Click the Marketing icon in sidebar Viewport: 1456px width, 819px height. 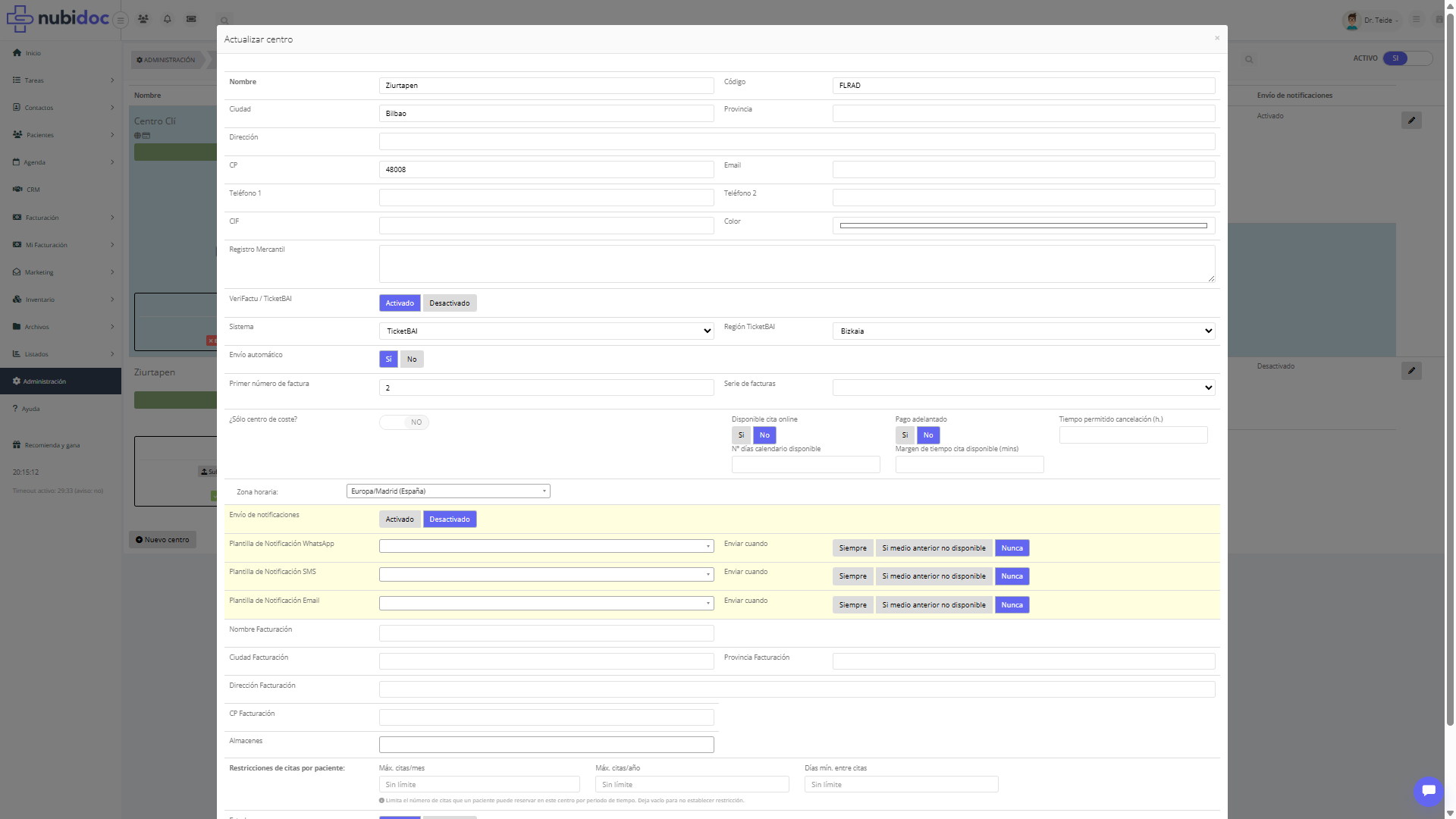tap(17, 271)
